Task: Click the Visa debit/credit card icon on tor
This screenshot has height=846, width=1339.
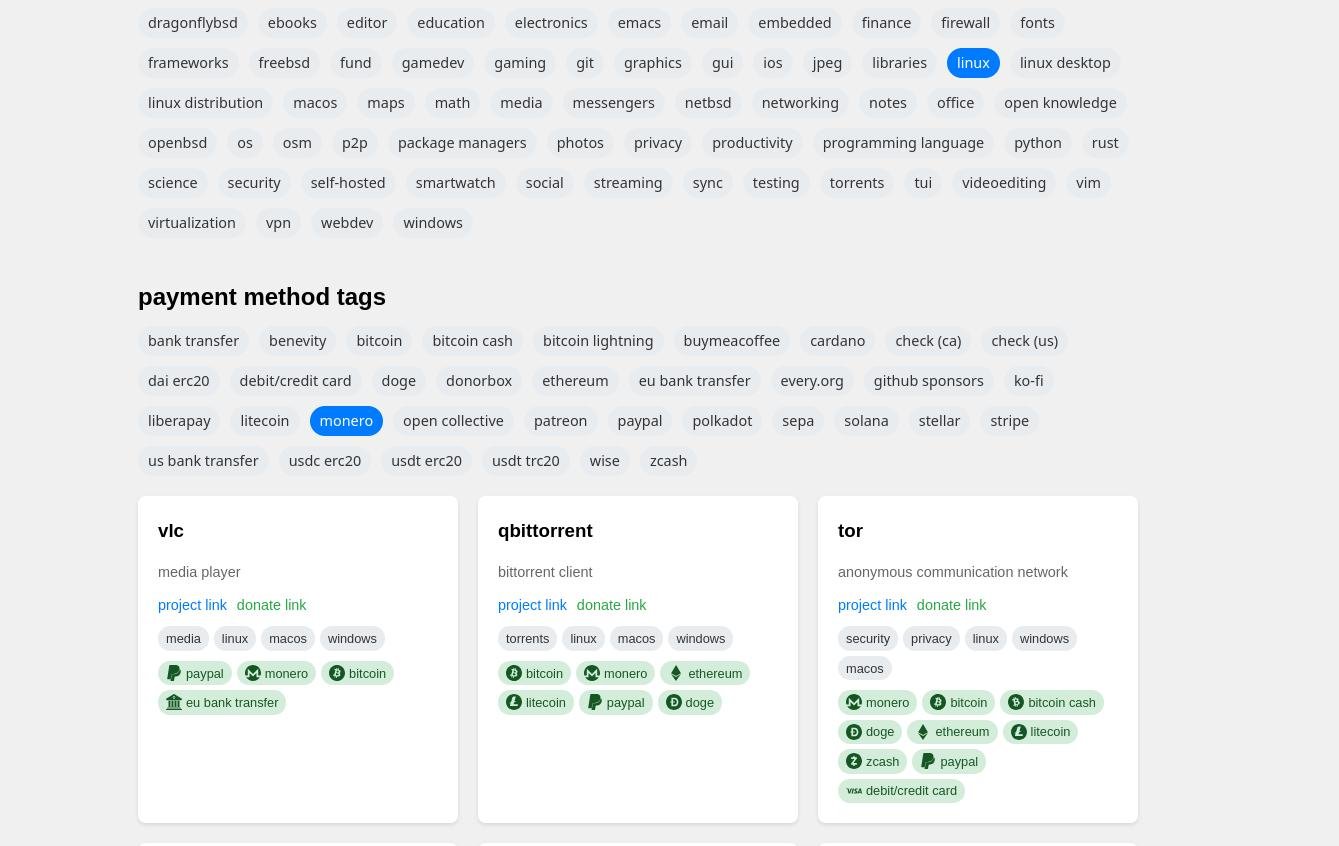Action: pos(854,791)
